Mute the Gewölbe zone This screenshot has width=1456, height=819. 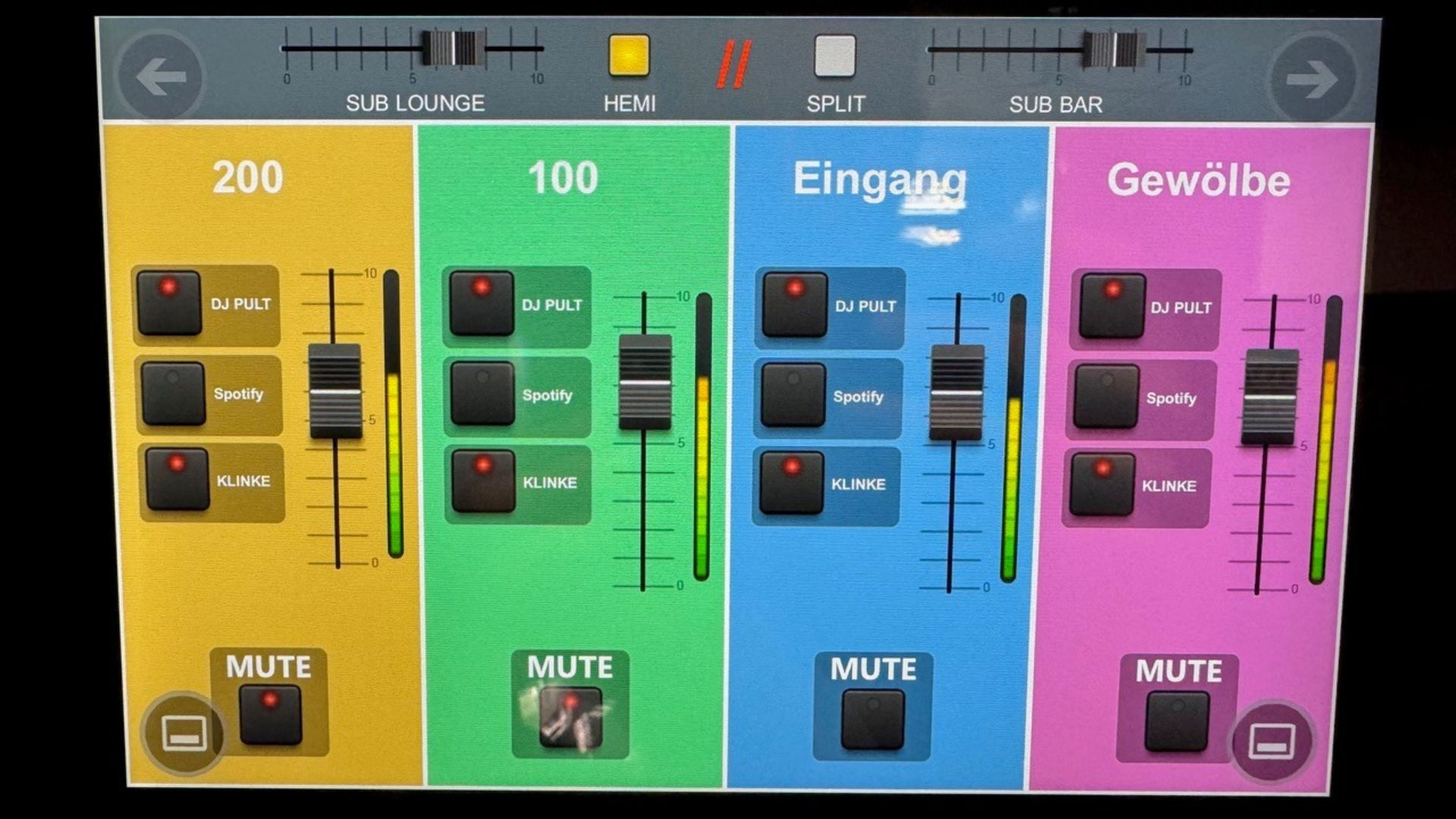point(1176,721)
